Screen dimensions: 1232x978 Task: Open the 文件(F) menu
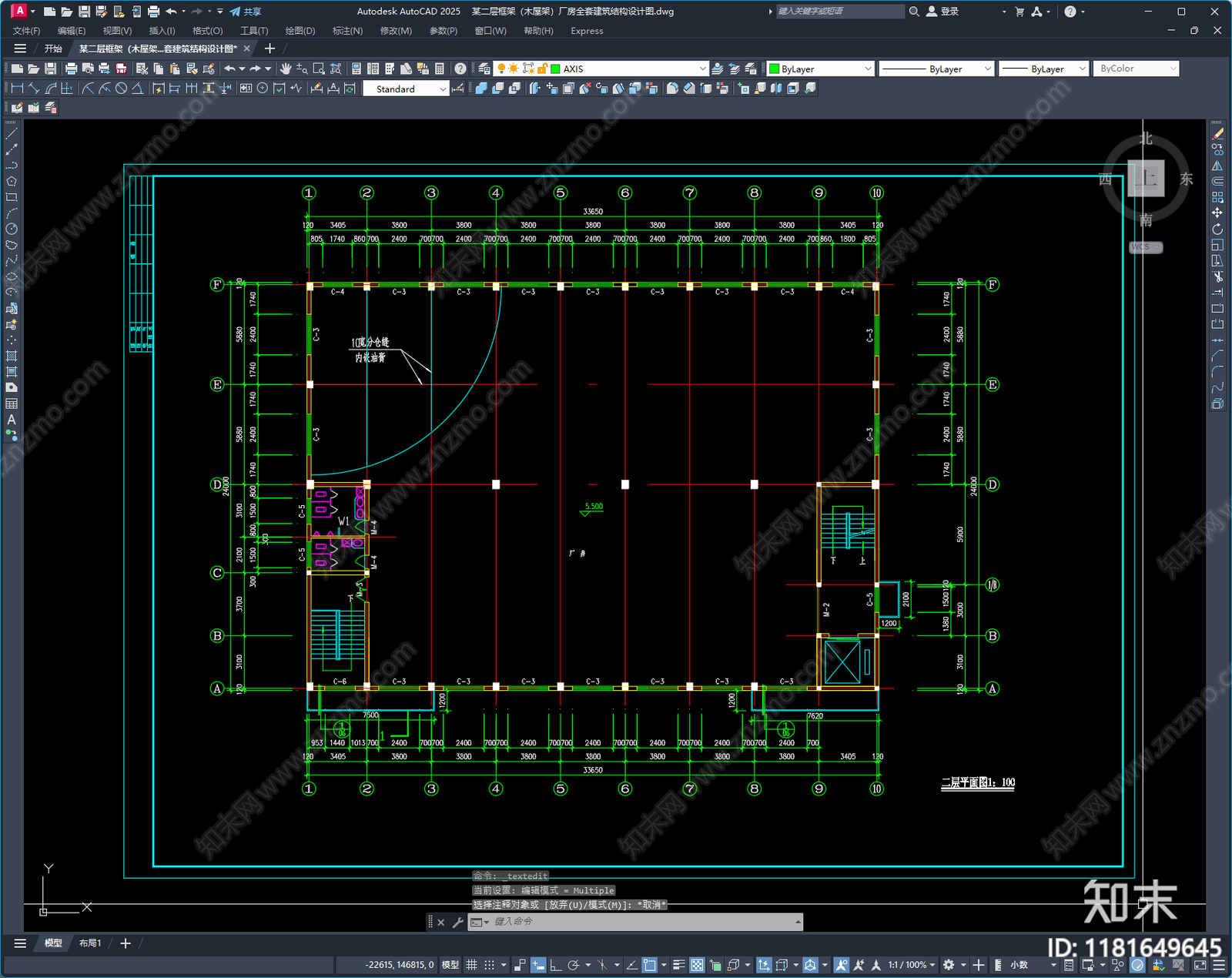click(27, 31)
